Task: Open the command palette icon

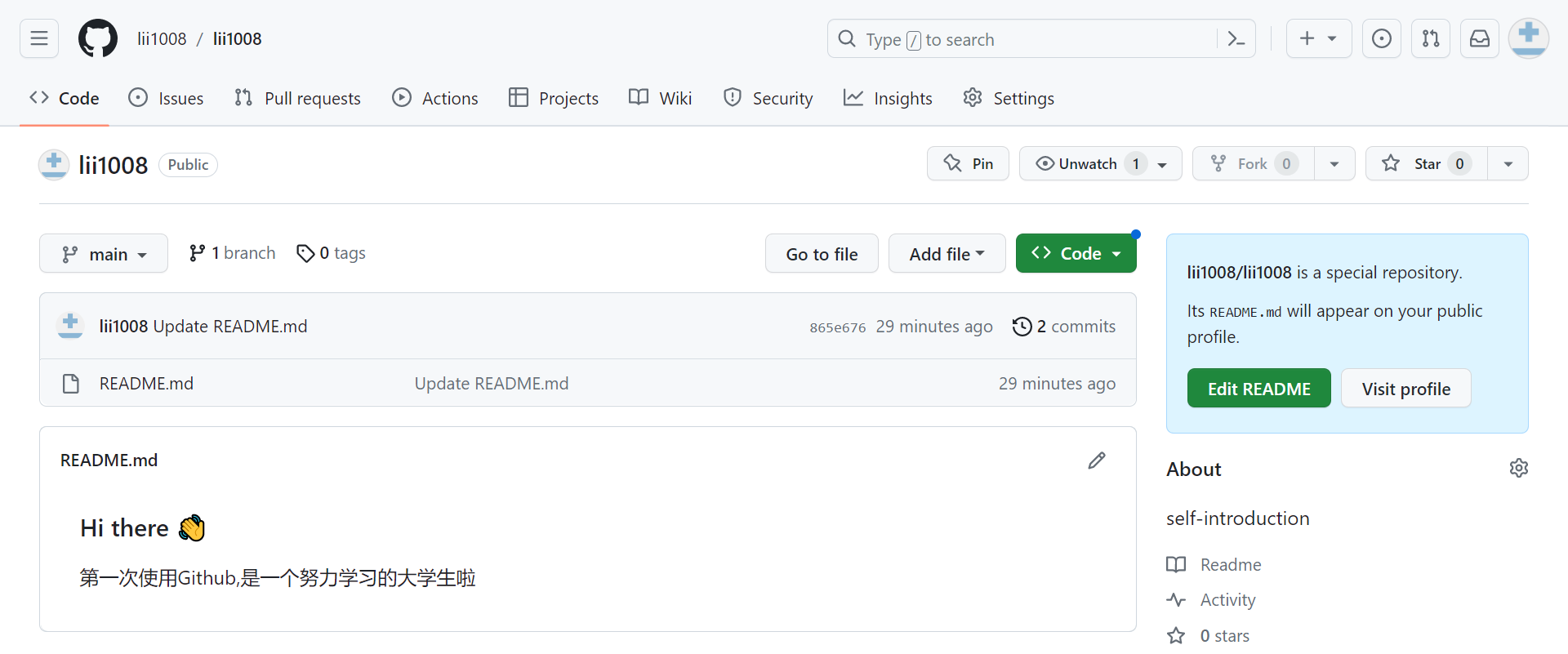Action: (1236, 38)
